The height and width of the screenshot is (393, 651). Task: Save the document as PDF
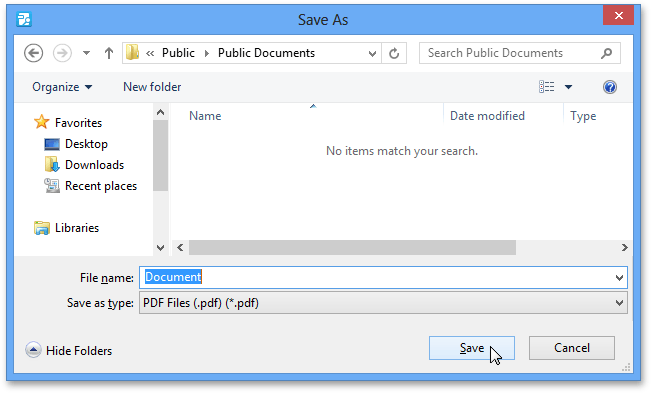pyautogui.click(x=472, y=348)
